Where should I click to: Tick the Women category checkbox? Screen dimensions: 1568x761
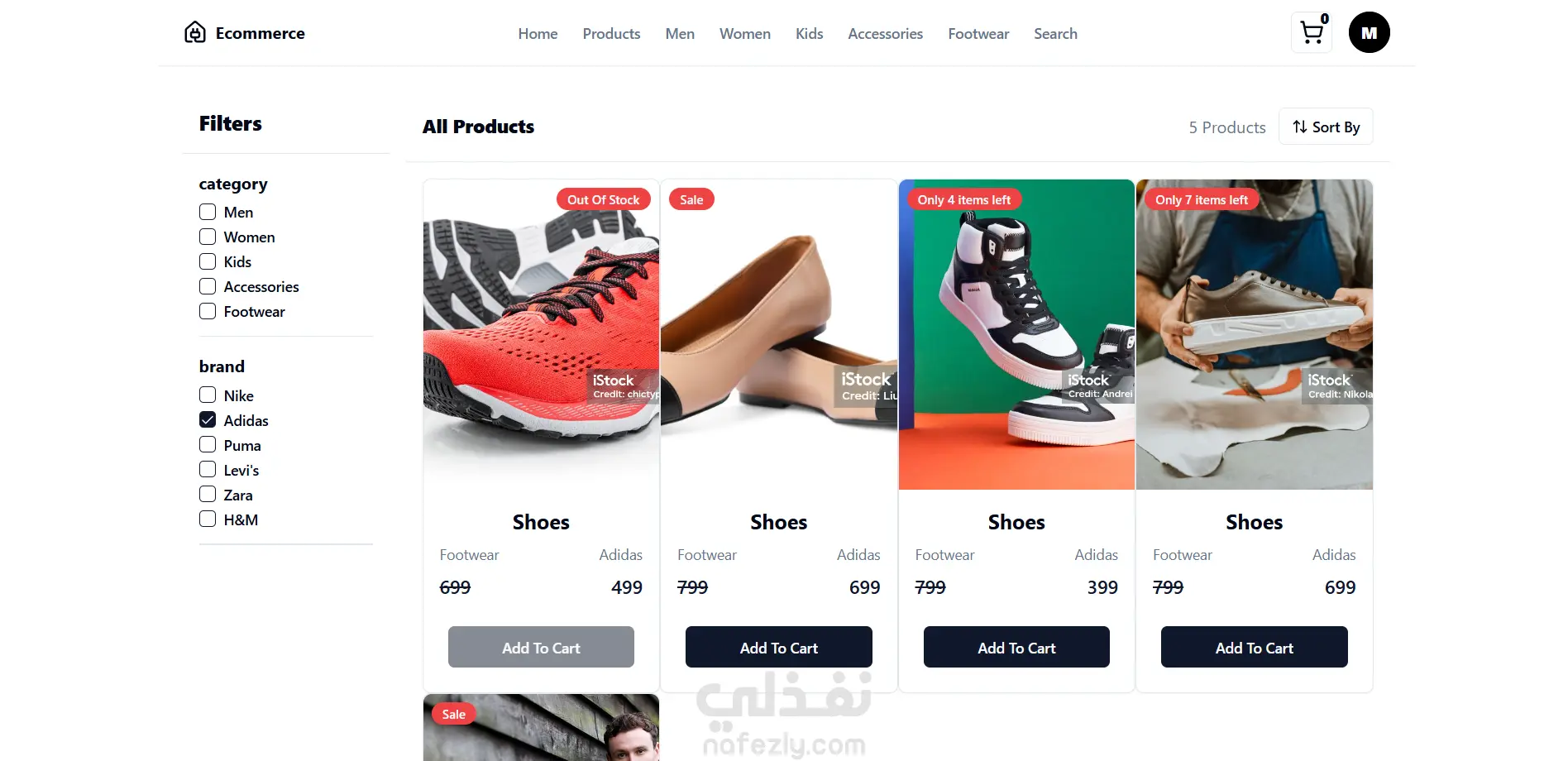tap(208, 237)
